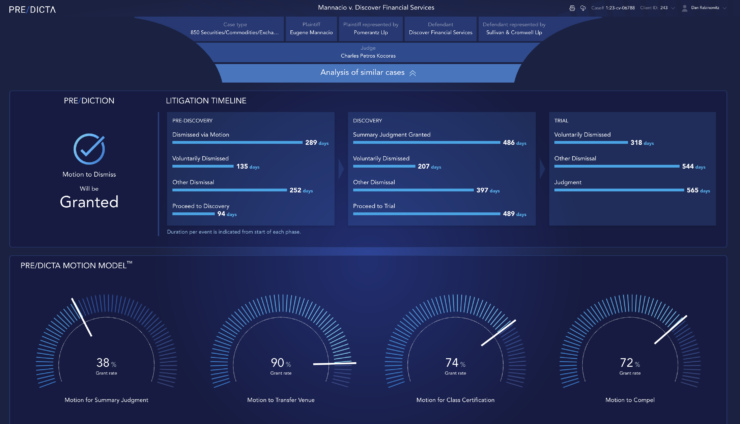Image resolution: width=740 pixels, height=424 pixels.
Task: Click the user profile avatar icon
Action: click(x=685, y=8)
